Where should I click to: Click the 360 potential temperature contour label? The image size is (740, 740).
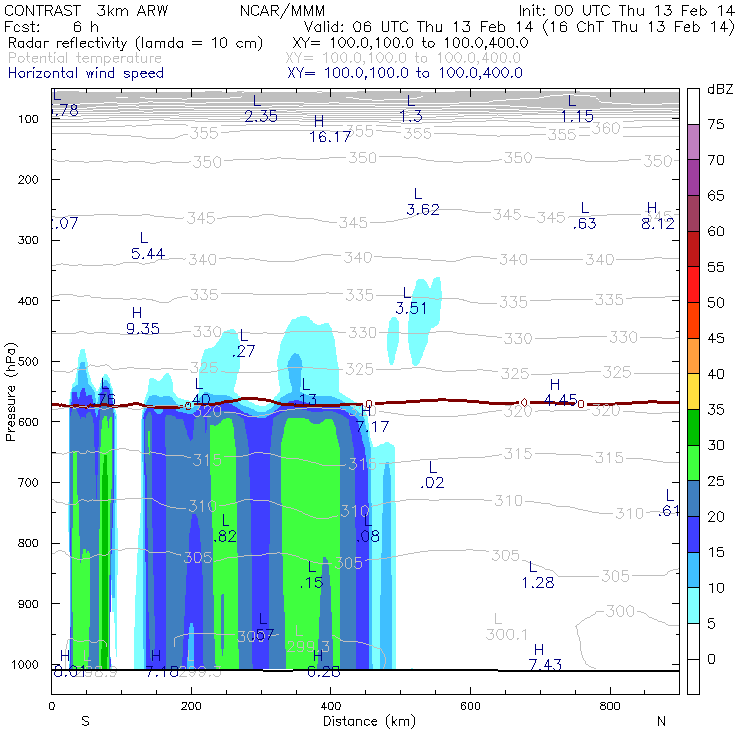pyautogui.click(x=605, y=128)
